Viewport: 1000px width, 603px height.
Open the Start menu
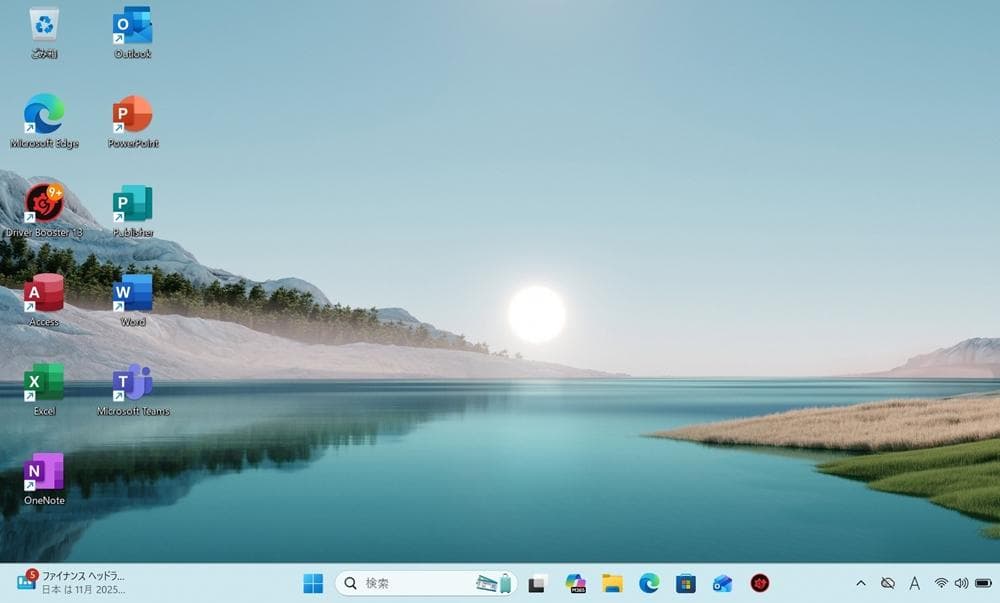click(312, 582)
